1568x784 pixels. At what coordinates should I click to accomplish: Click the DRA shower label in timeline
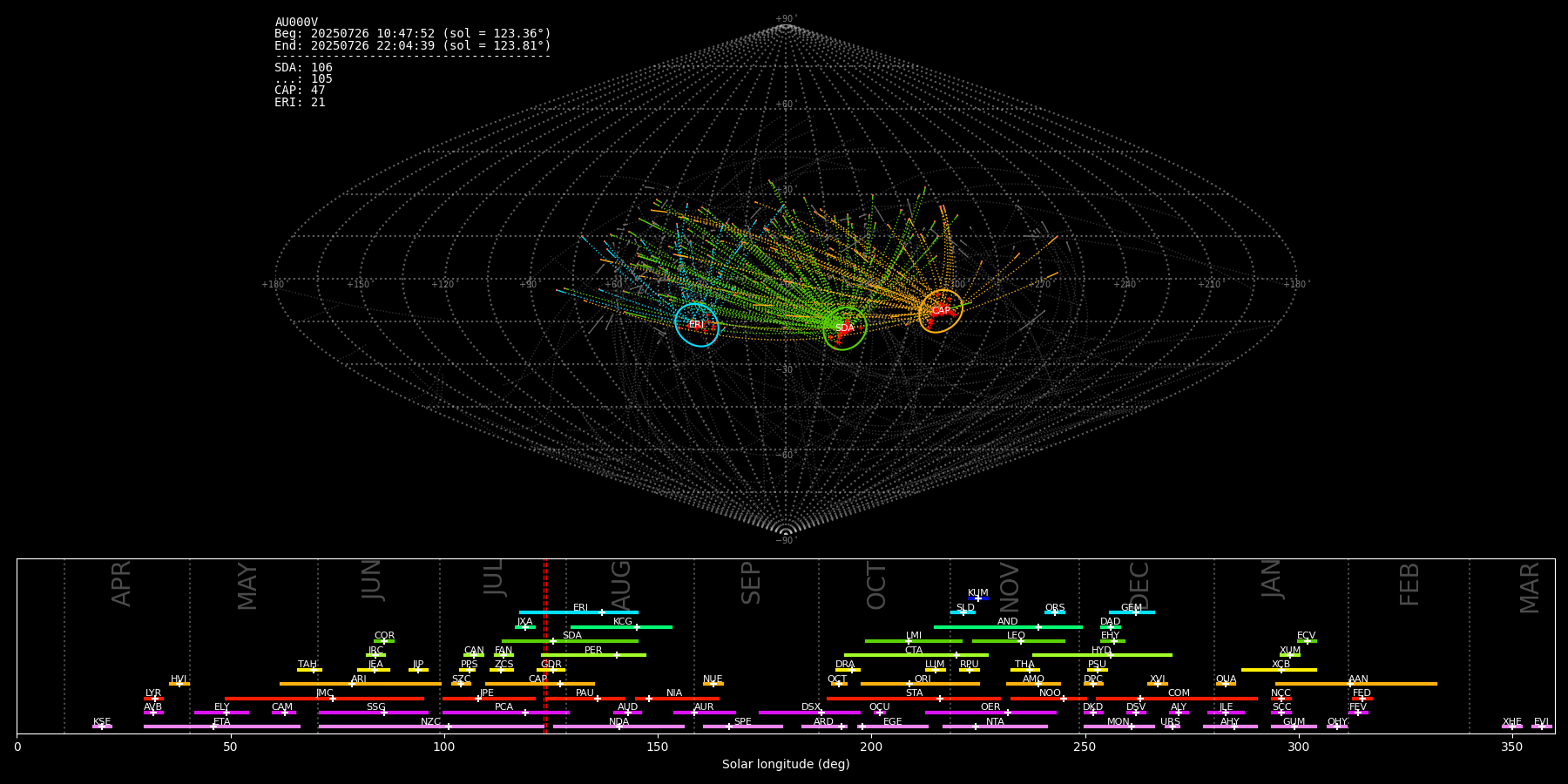[845, 665]
